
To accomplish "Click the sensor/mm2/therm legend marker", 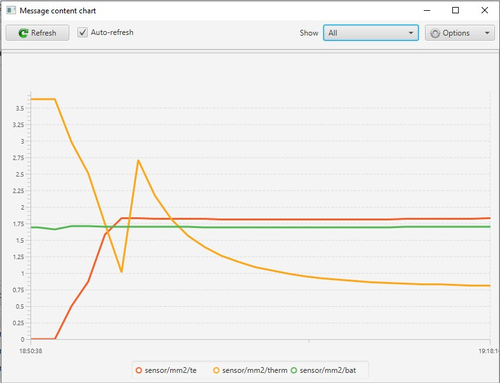I will tap(216, 370).
